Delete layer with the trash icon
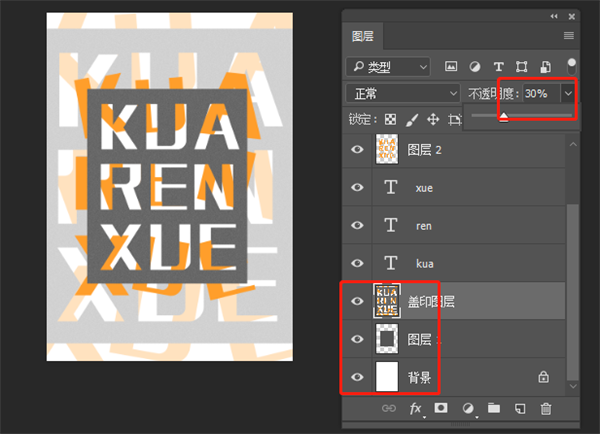The width and height of the screenshot is (600, 434). tap(546, 409)
